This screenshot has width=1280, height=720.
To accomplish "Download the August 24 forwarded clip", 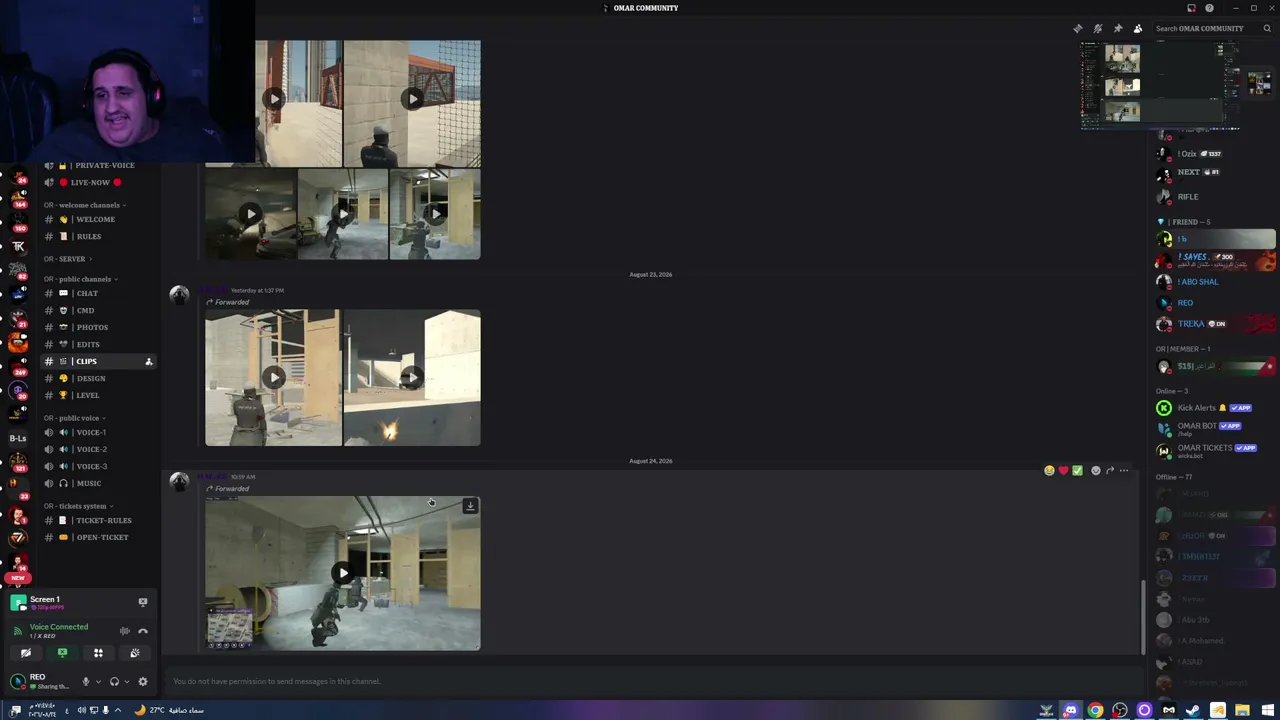I will (470, 506).
